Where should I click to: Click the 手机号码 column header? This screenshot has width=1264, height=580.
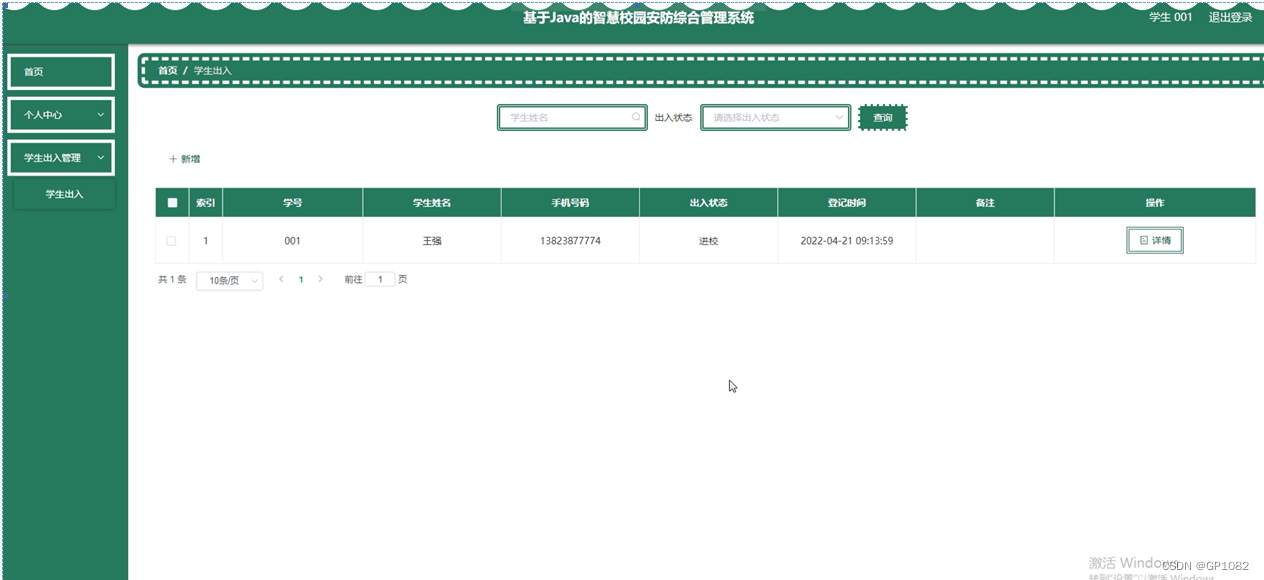pos(570,203)
